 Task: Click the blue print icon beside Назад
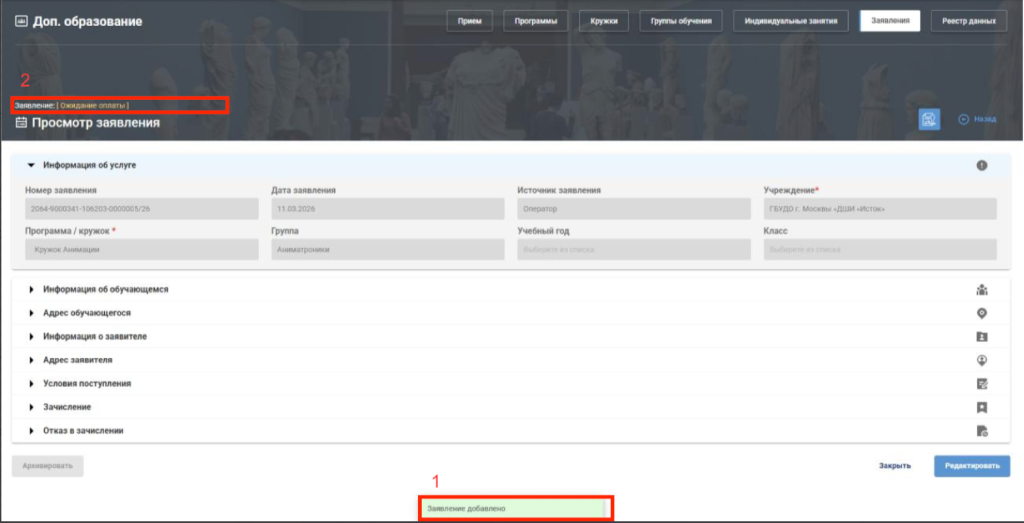click(x=929, y=119)
